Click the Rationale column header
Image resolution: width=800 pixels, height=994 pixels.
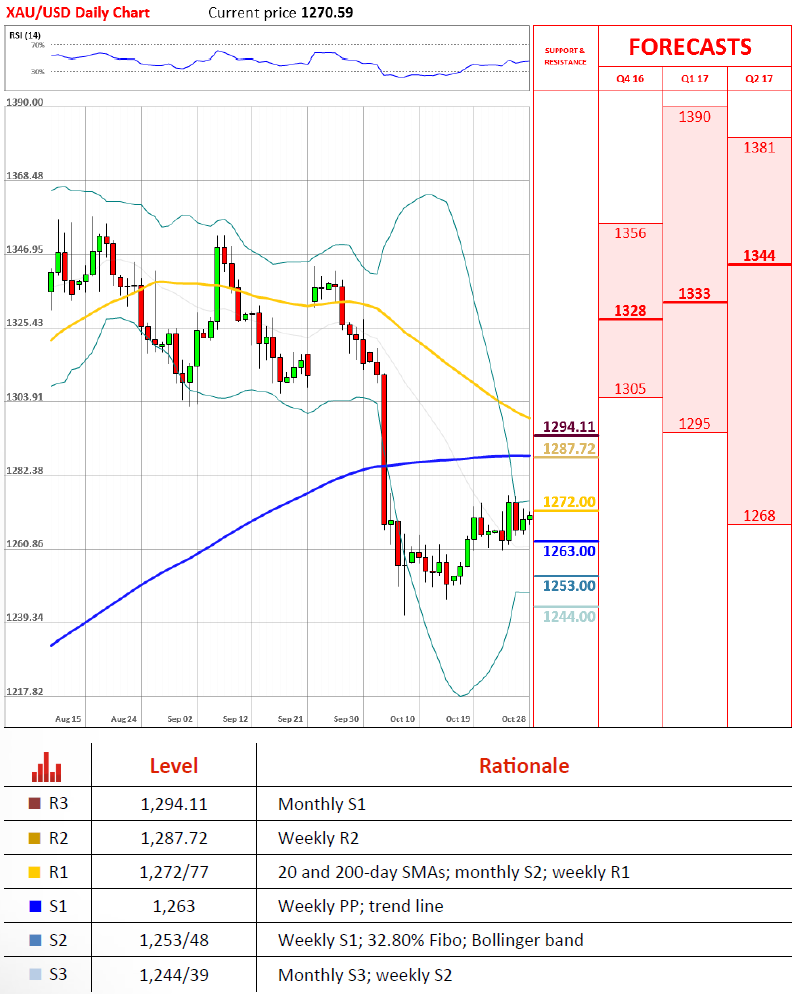click(x=524, y=766)
